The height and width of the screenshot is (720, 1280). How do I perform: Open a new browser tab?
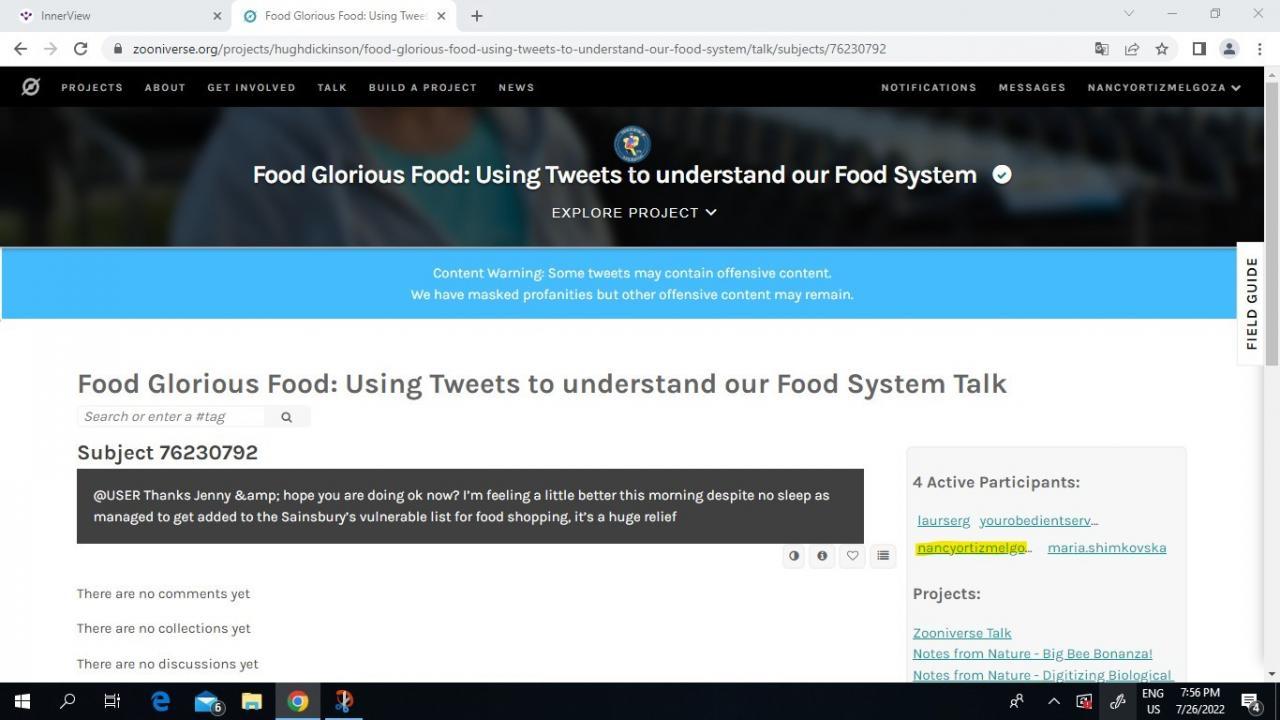coord(477,16)
